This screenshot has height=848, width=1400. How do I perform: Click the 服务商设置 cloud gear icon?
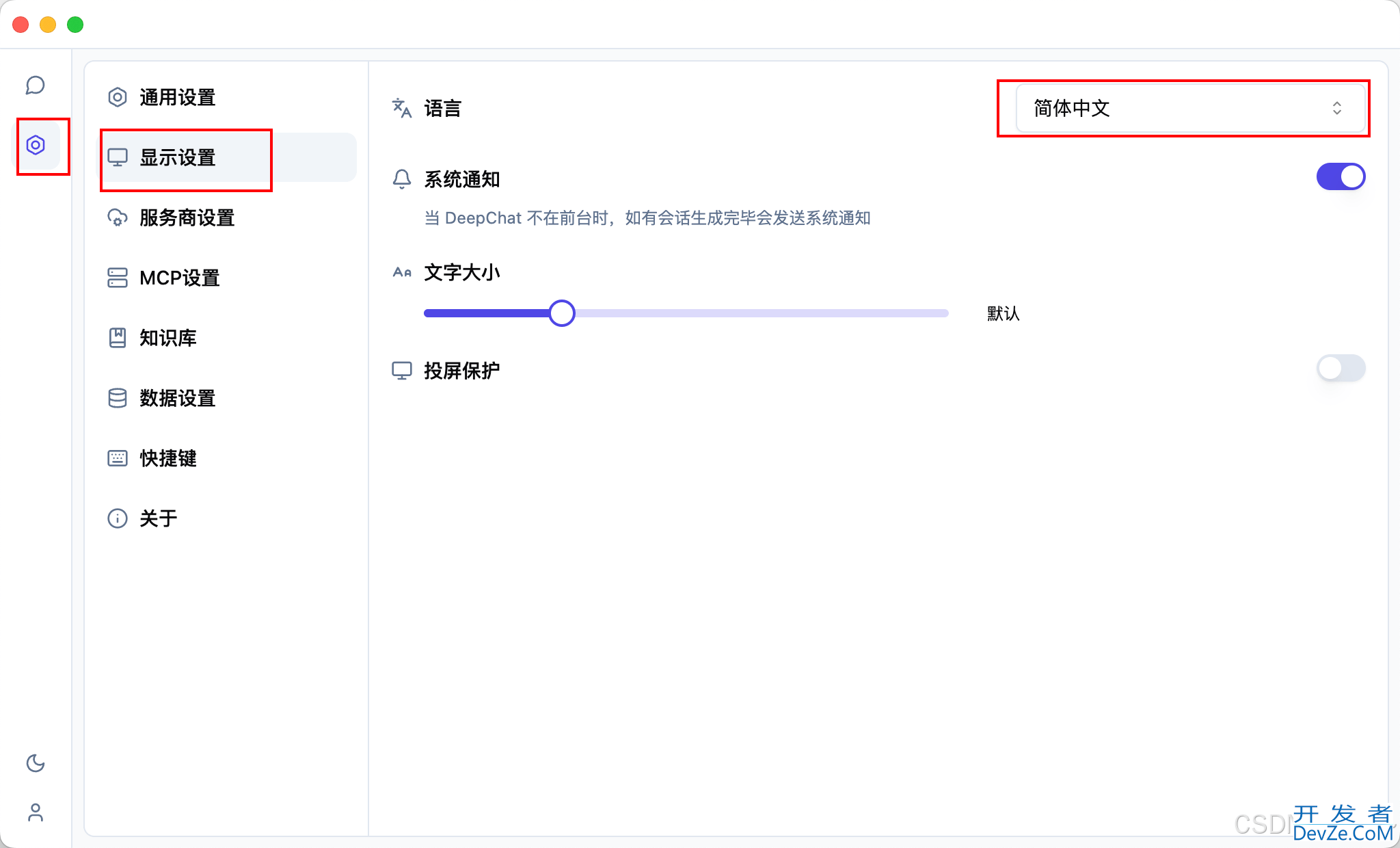[x=118, y=217]
